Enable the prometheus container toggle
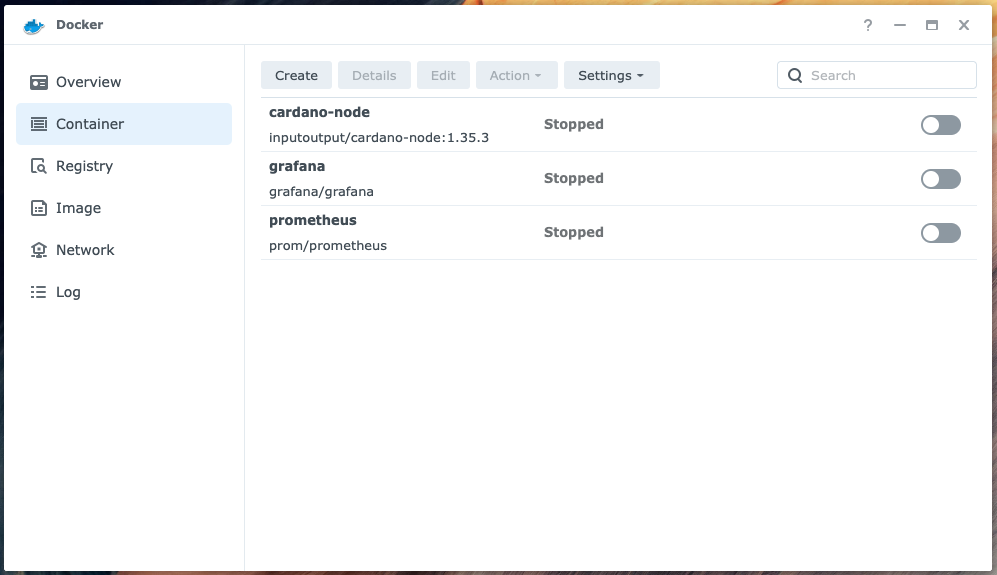Image resolution: width=997 pixels, height=575 pixels. point(940,233)
